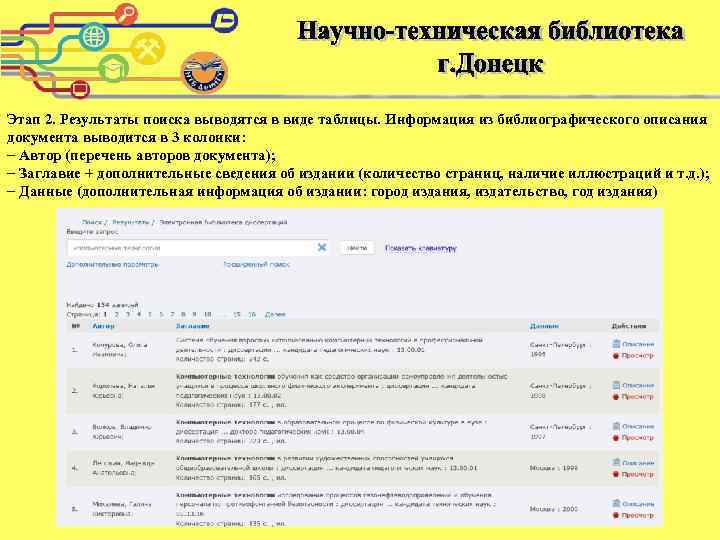Screen dimensions: 720x540
Task: Go to results page 3
Action: coord(128,315)
